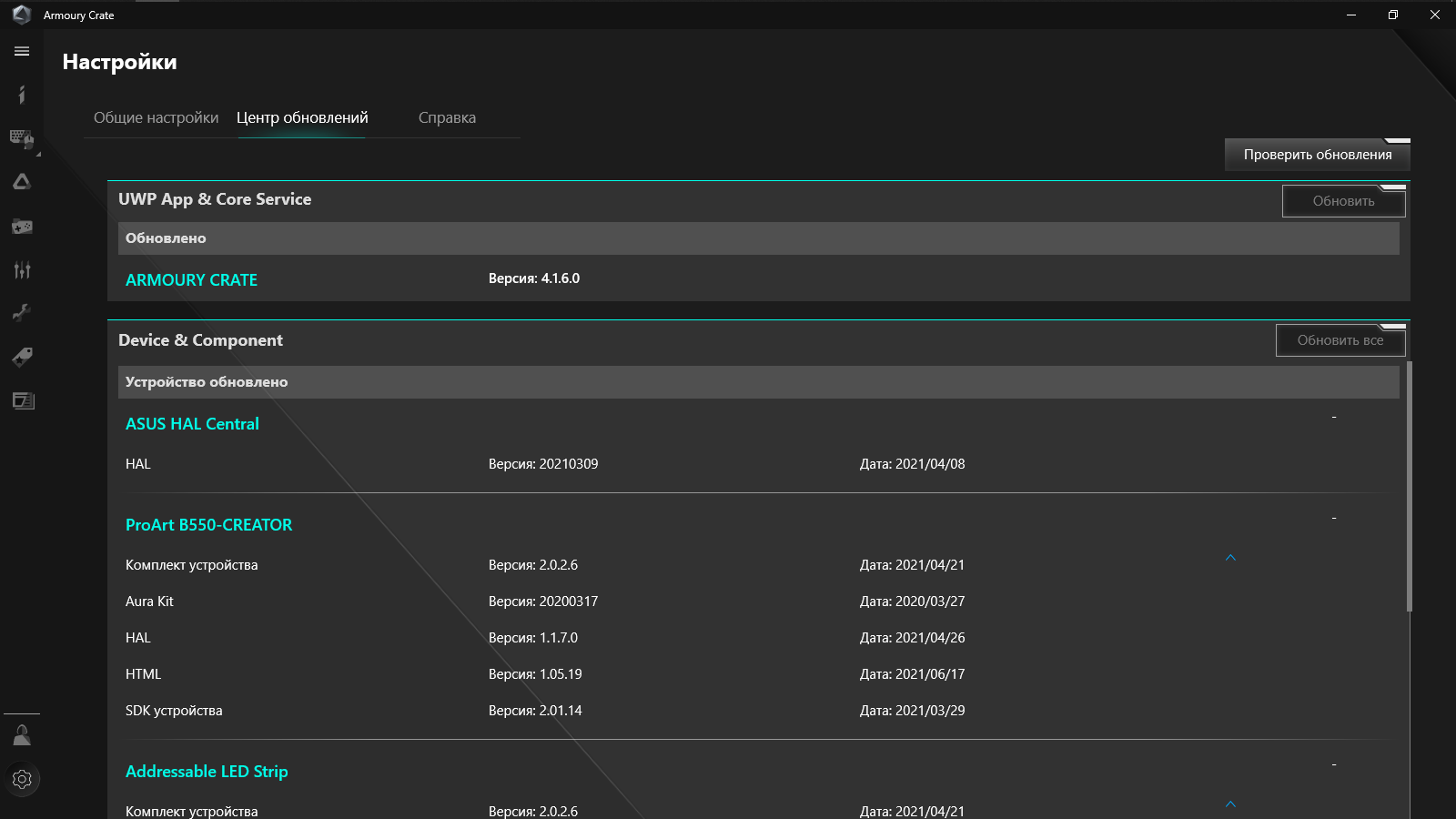Click the Дата: 2021/04/26 value
Screen dimensions: 1456x819
[x=912, y=638]
